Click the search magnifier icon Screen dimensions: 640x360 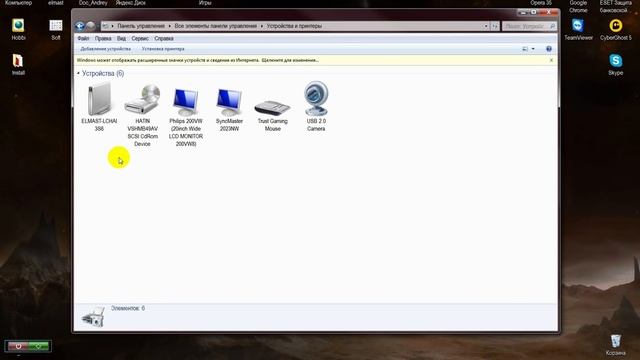pyautogui.click(x=552, y=26)
